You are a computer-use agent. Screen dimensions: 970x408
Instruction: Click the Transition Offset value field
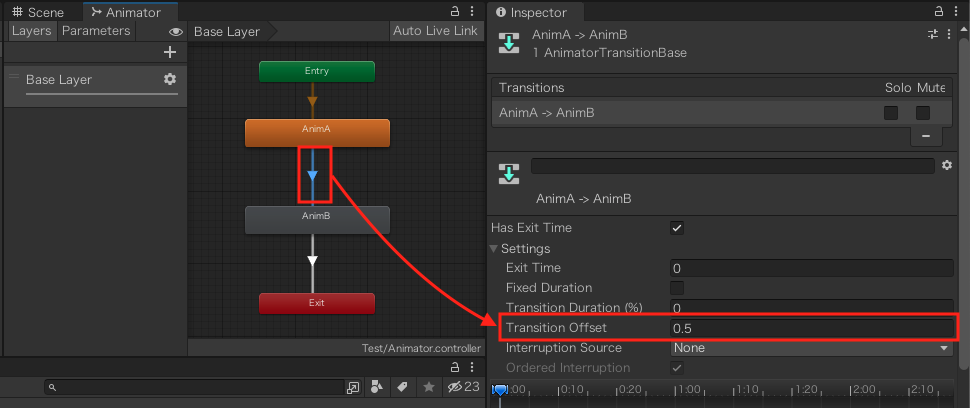click(812, 328)
